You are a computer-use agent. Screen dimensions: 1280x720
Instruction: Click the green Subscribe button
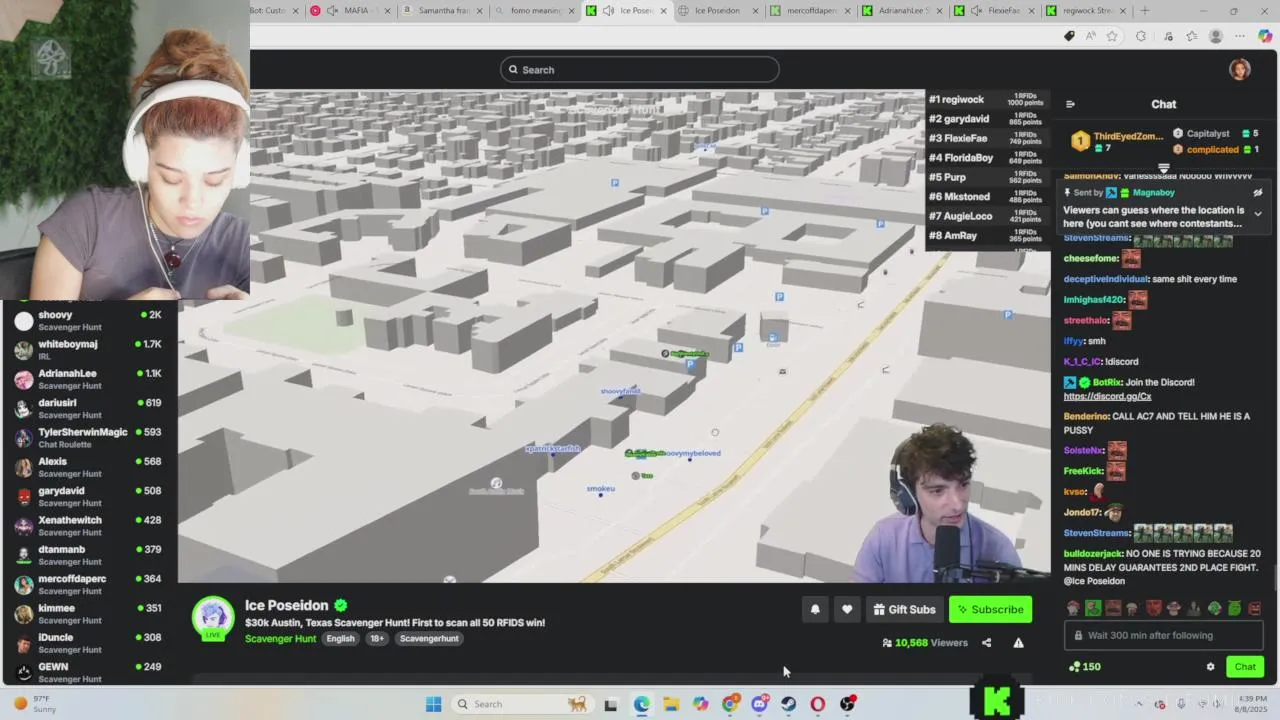coord(990,610)
